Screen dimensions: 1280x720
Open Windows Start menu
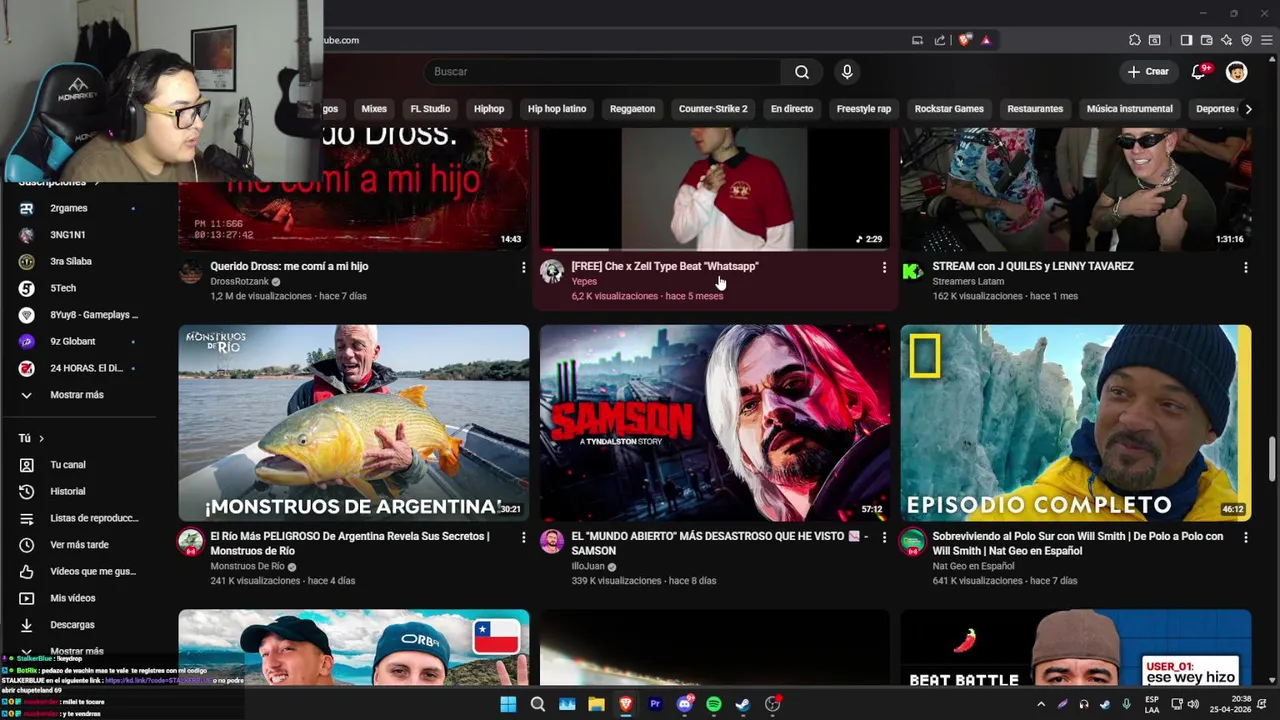point(508,704)
